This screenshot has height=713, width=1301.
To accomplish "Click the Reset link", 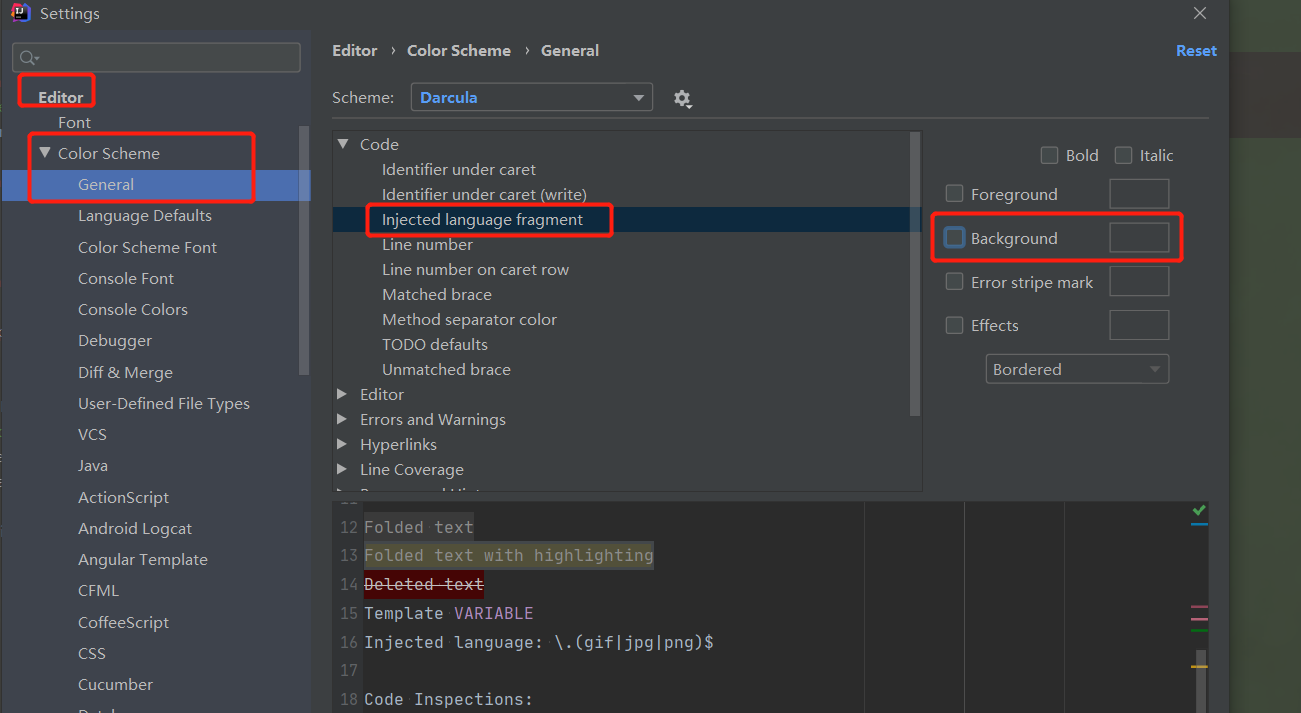I will [x=1196, y=50].
